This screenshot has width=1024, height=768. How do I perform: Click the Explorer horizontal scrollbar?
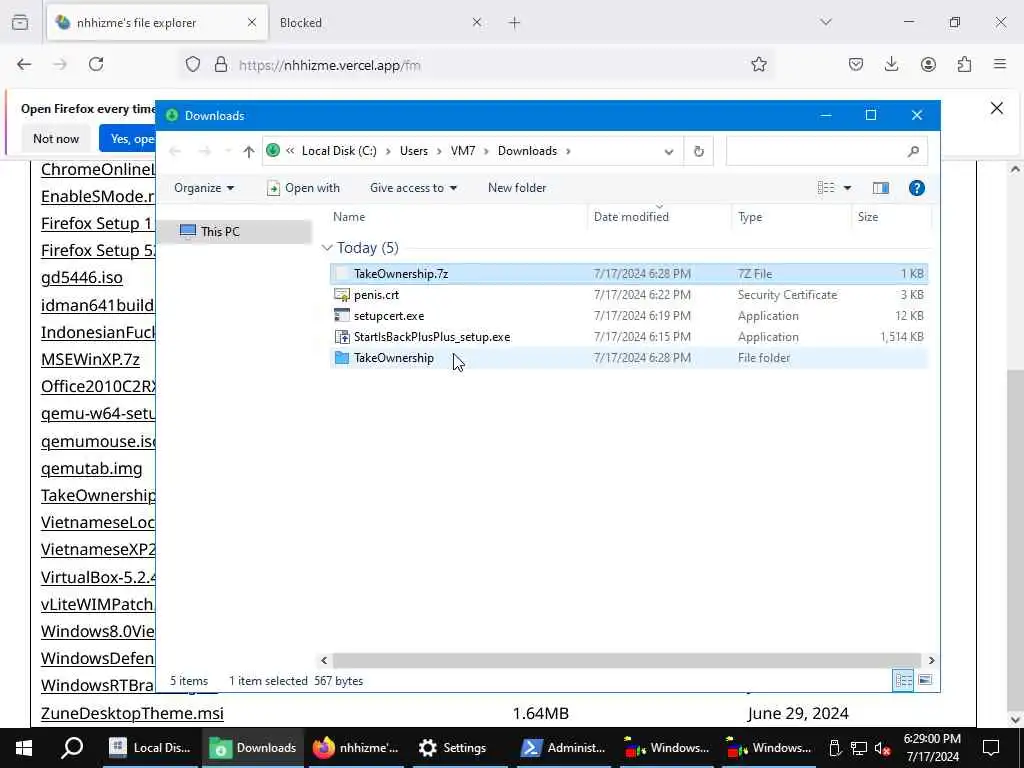627,660
